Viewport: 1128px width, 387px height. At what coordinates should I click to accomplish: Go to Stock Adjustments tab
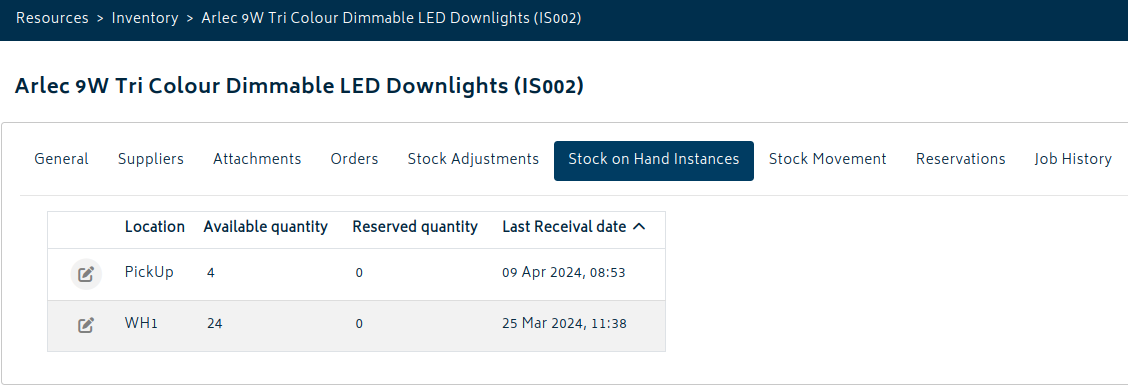pyautogui.click(x=473, y=159)
